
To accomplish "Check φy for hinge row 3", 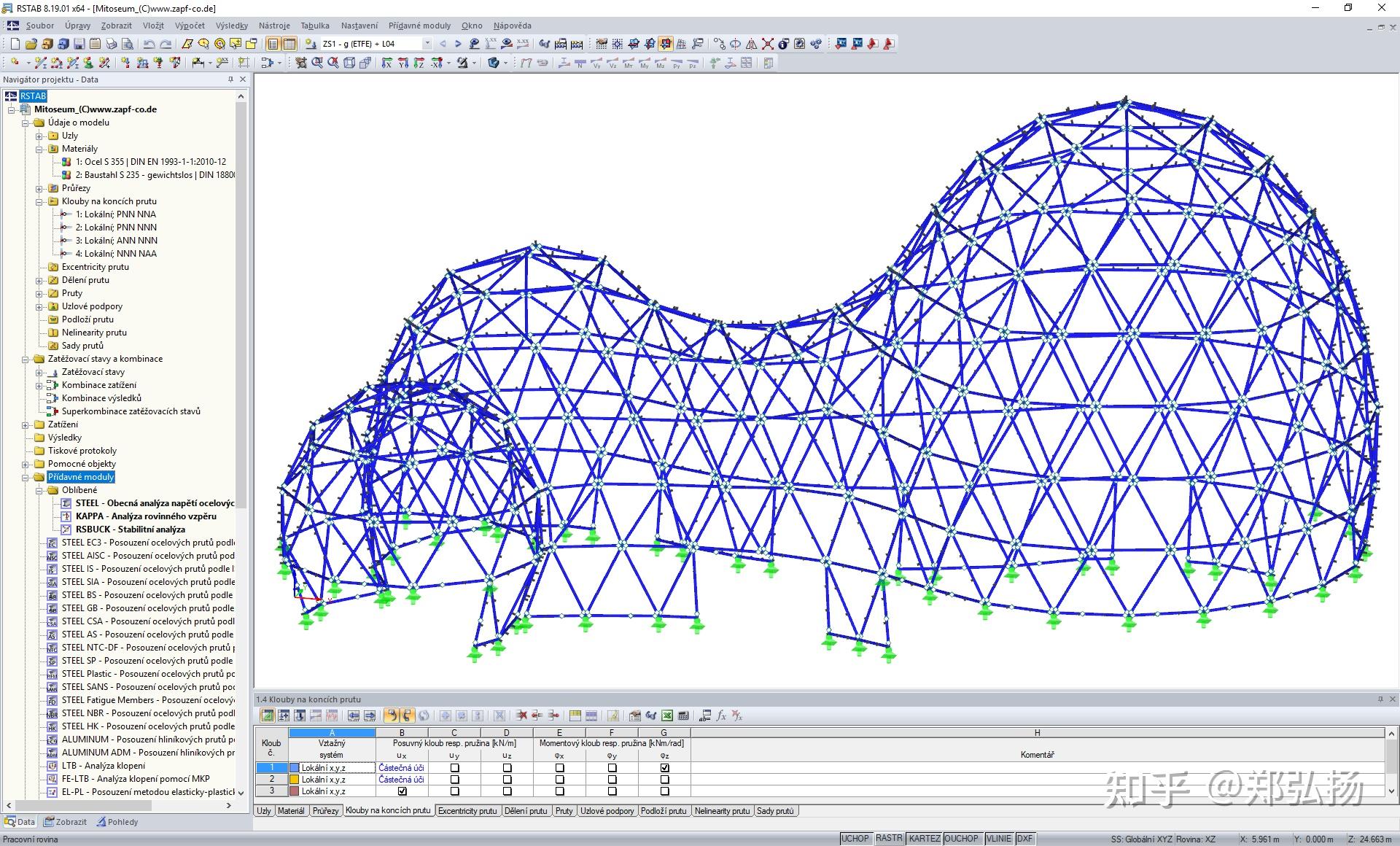I will [x=612, y=791].
